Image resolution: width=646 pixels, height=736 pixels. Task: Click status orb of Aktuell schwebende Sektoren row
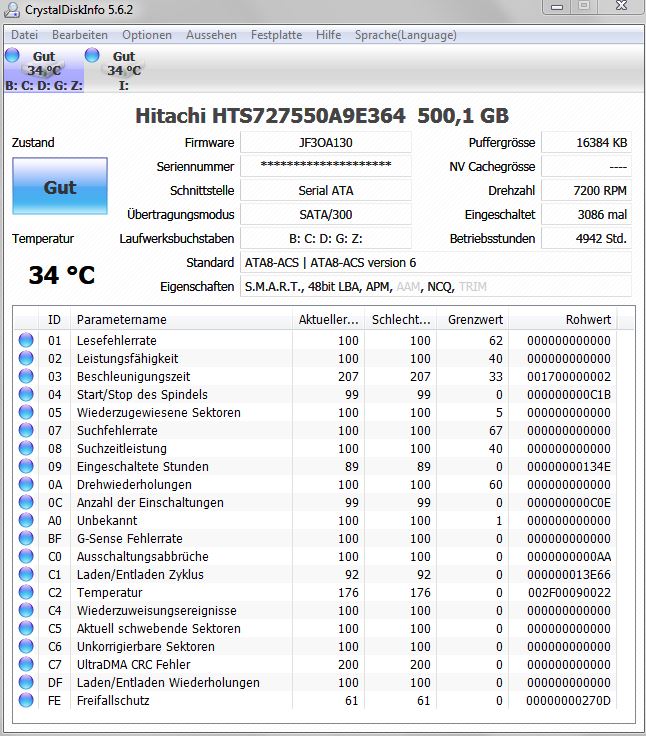tap(26, 628)
